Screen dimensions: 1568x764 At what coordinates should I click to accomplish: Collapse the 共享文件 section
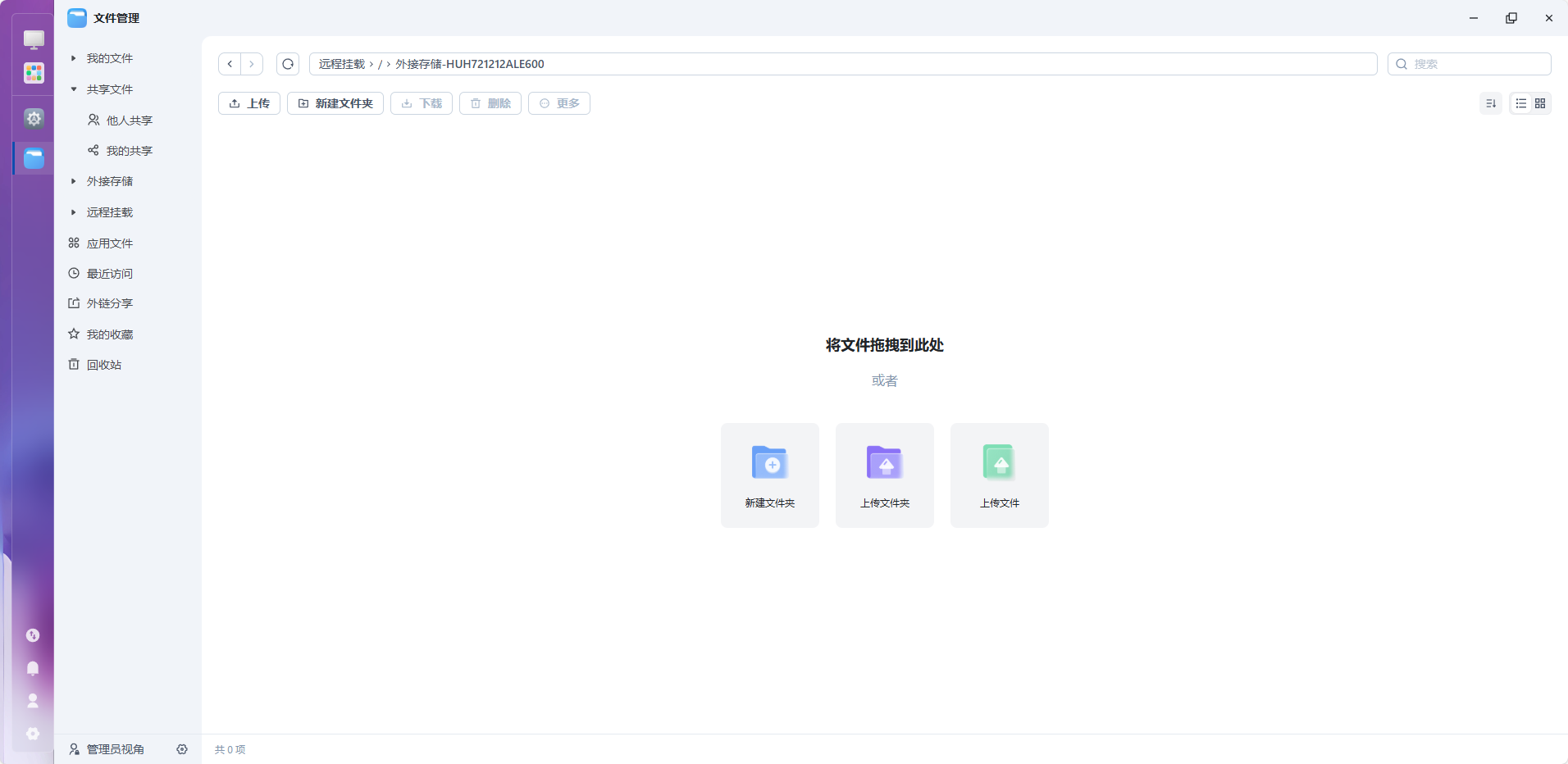point(73,89)
